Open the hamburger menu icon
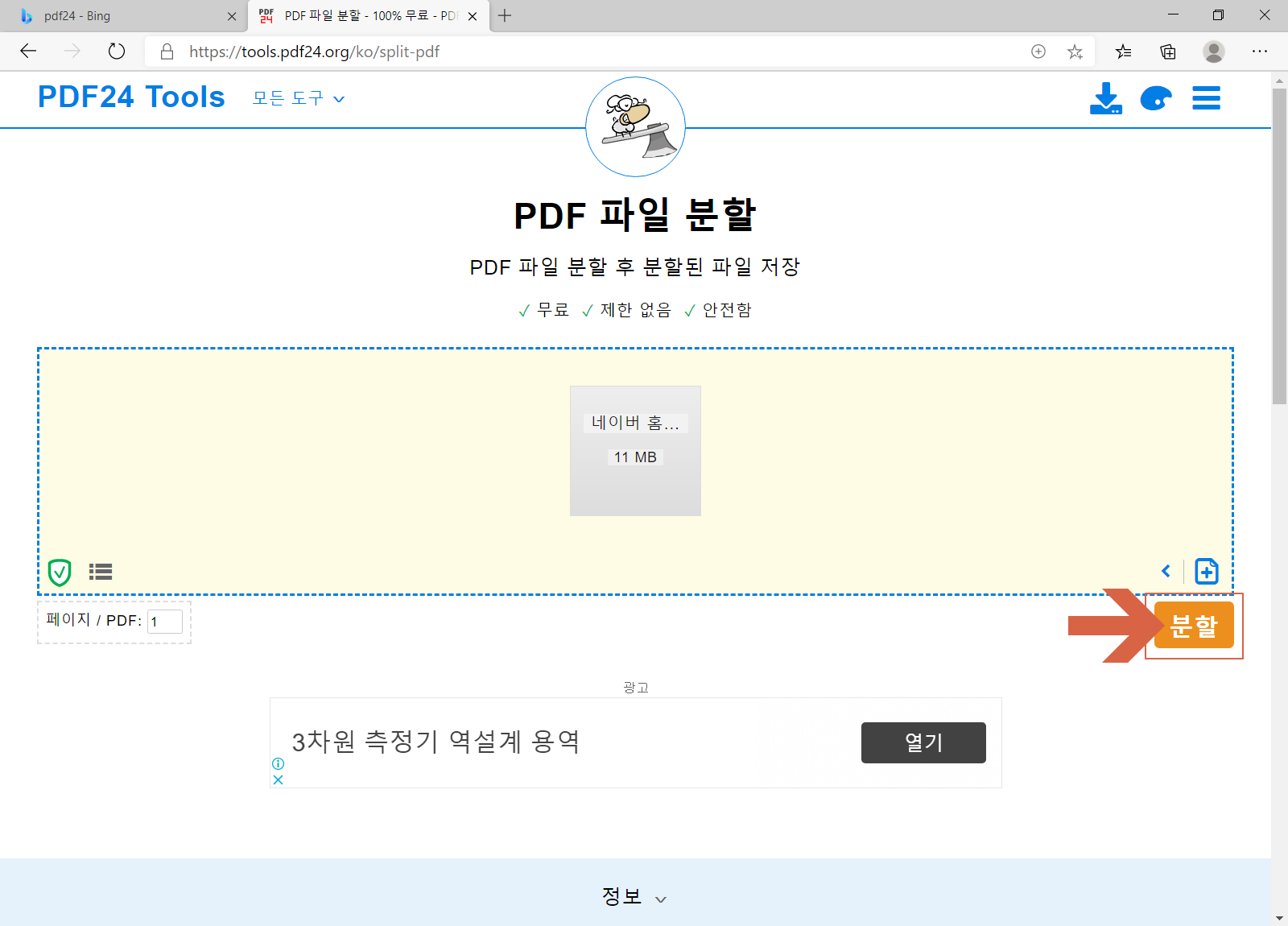 click(1206, 98)
